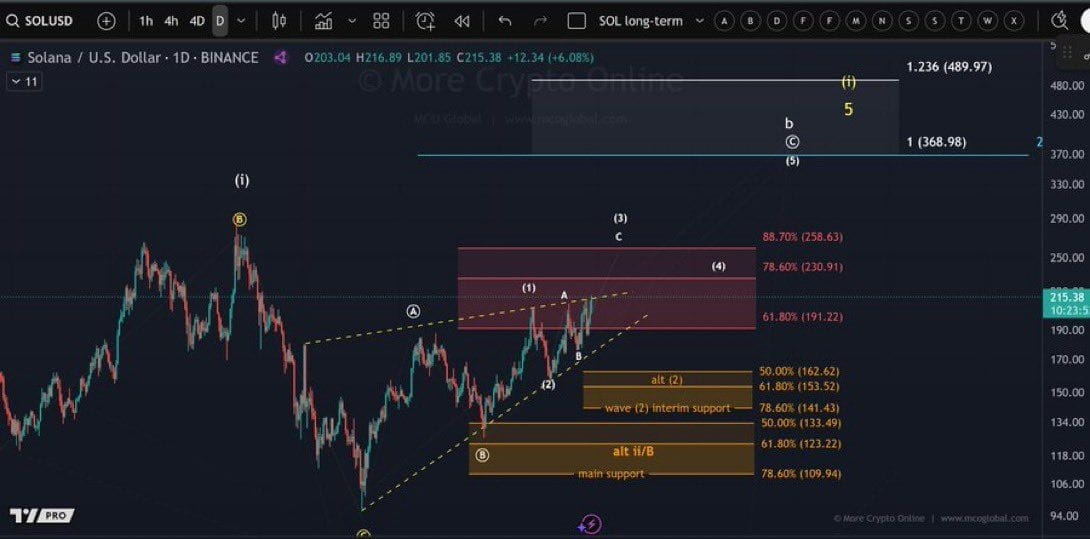The width and height of the screenshot is (1090, 539).
Task: Click the purple lightning icon on time axis
Action: 591,524
